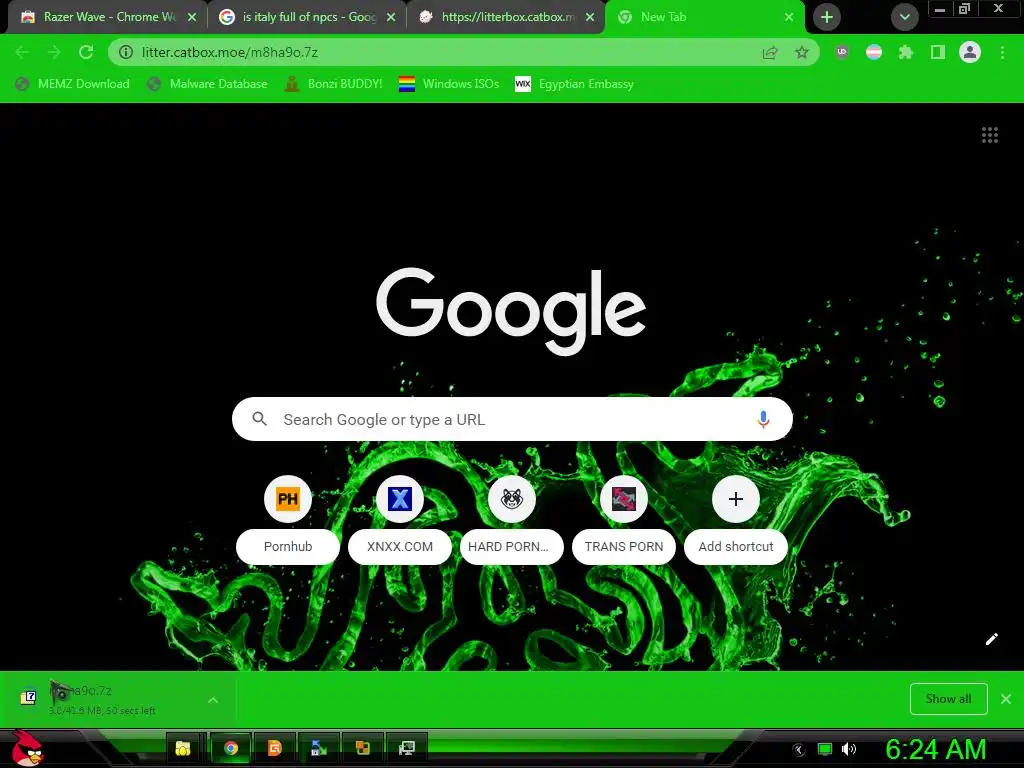The image size is (1024, 768).
Task: Open the Extensions puzzle menu
Action: point(906,52)
